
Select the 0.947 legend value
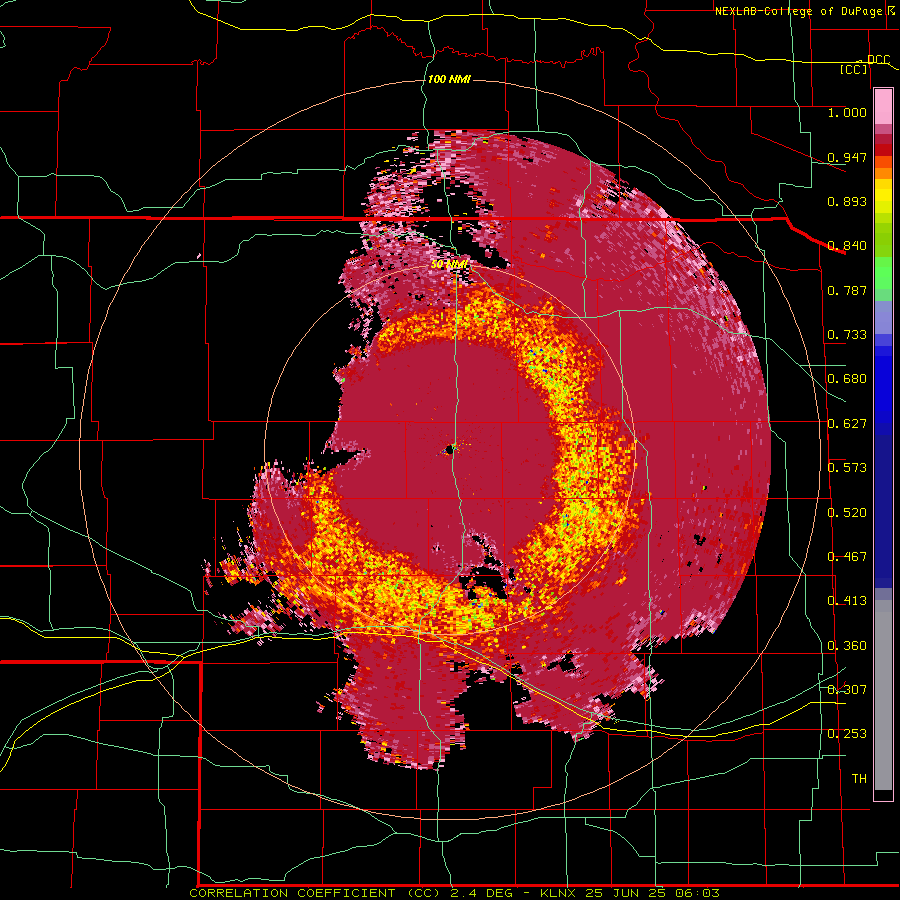[x=847, y=157]
